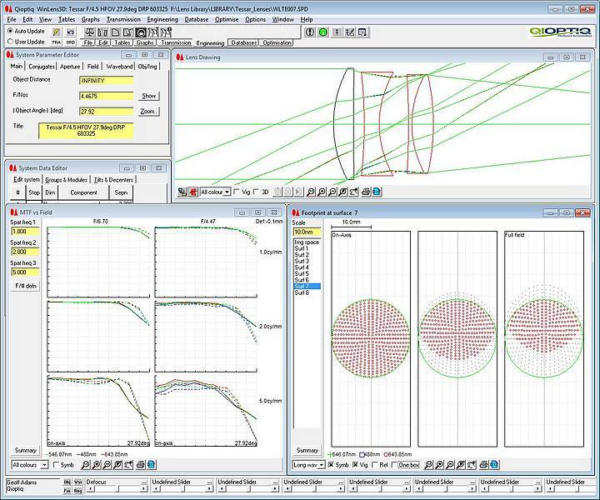Click the first magnifier zoom icon in Lens Drawing

tap(311, 192)
